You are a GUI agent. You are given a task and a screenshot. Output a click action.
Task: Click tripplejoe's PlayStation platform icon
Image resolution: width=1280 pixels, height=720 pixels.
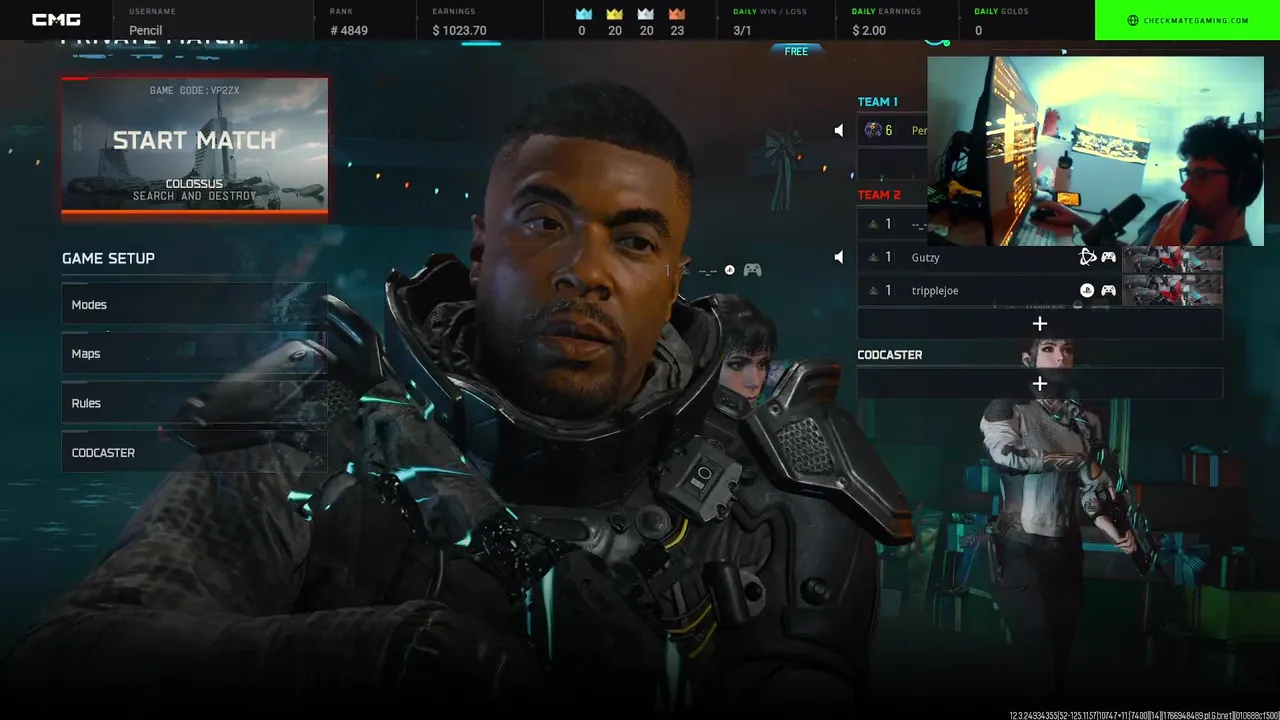(x=1087, y=290)
